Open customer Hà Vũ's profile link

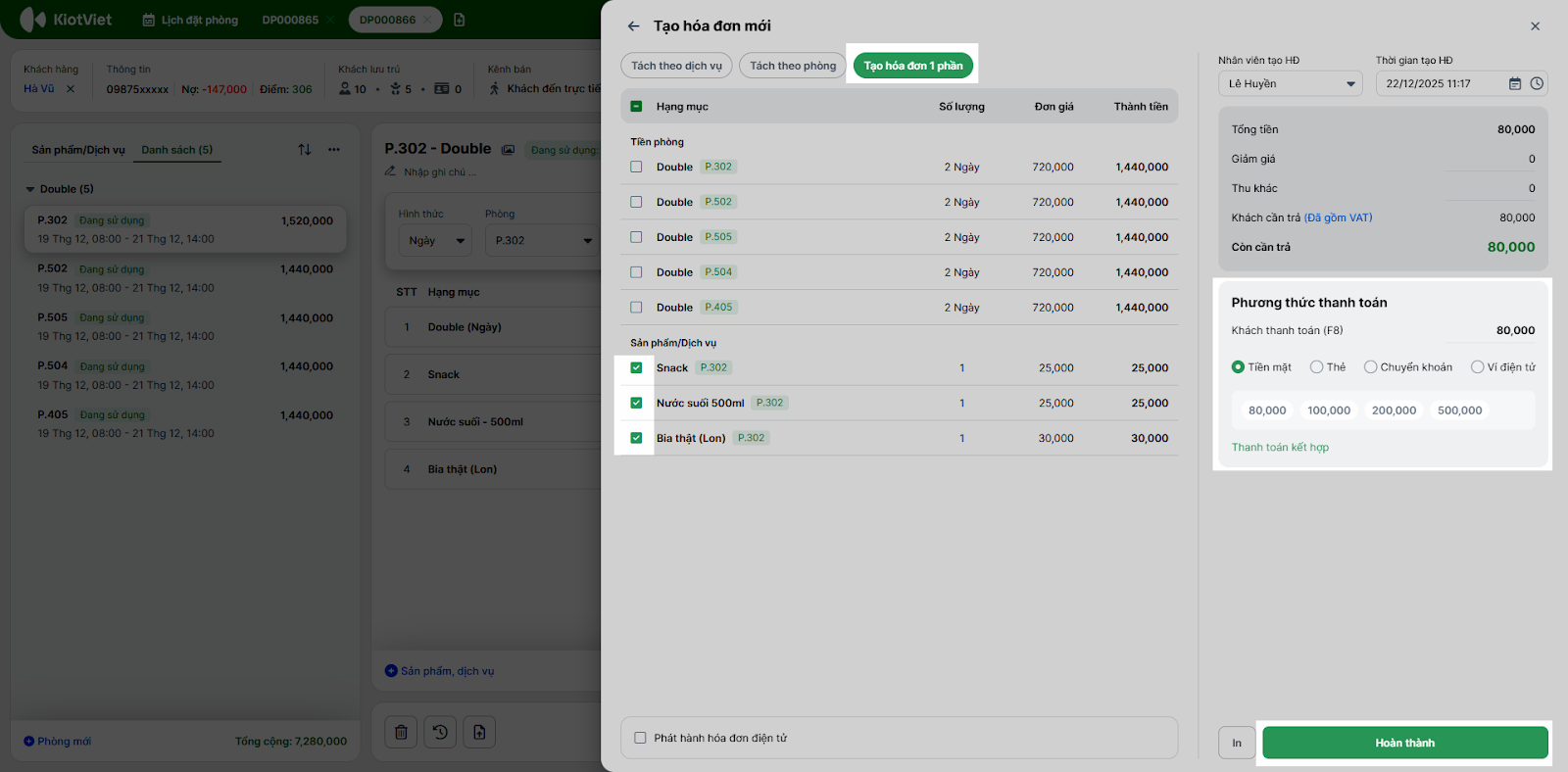[x=39, y=89]
